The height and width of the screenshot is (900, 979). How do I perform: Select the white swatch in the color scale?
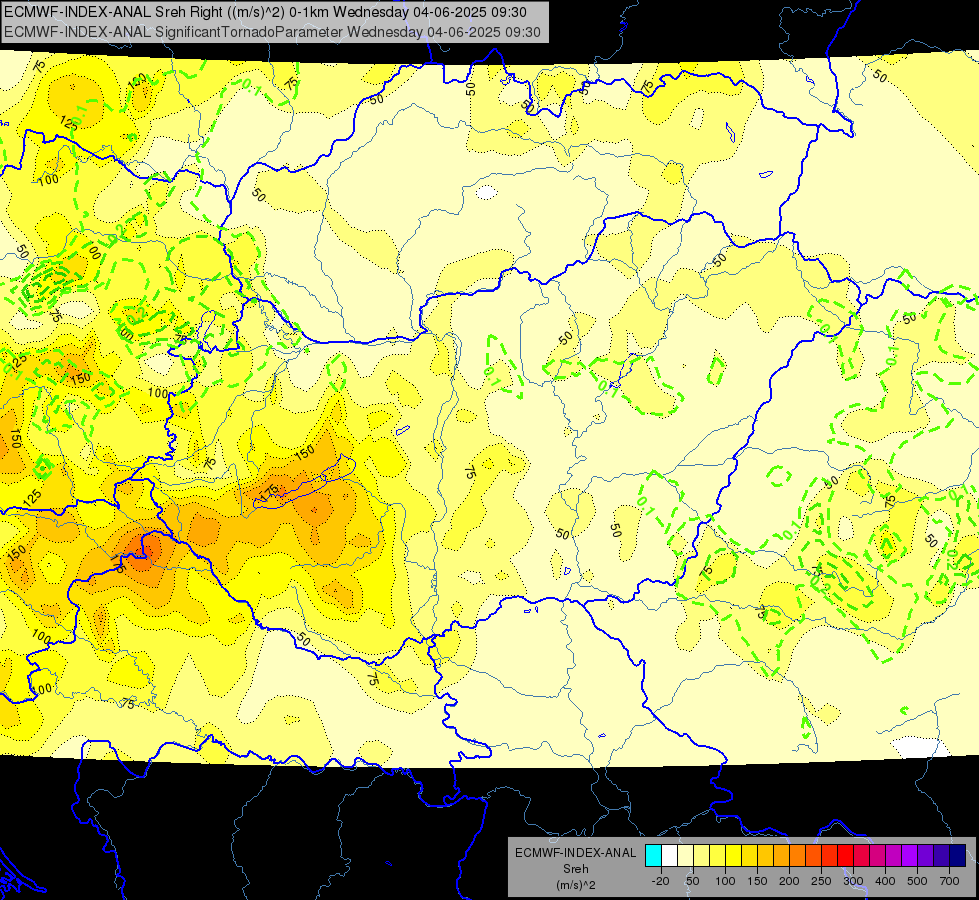tap(669, 856)
